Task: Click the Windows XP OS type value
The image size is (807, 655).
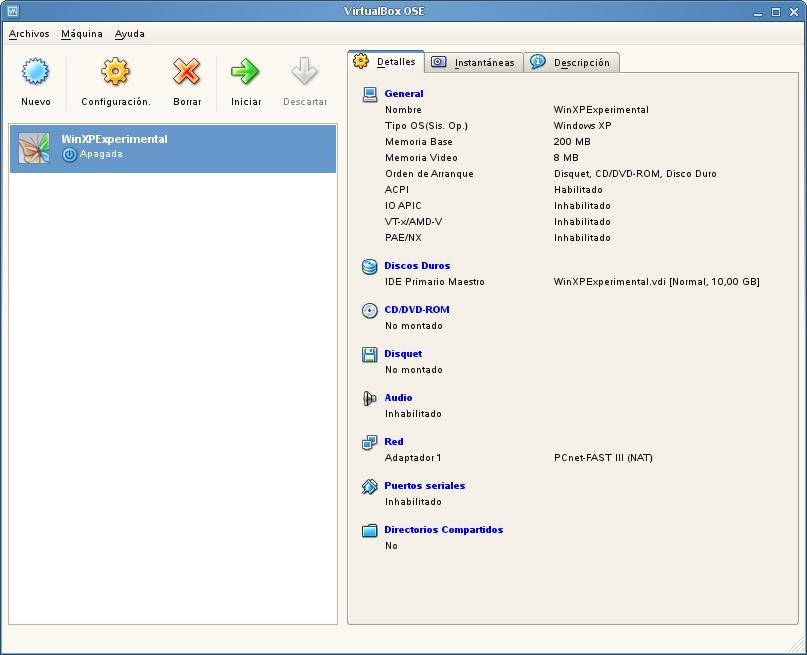Action: click(x=582, y=126)
